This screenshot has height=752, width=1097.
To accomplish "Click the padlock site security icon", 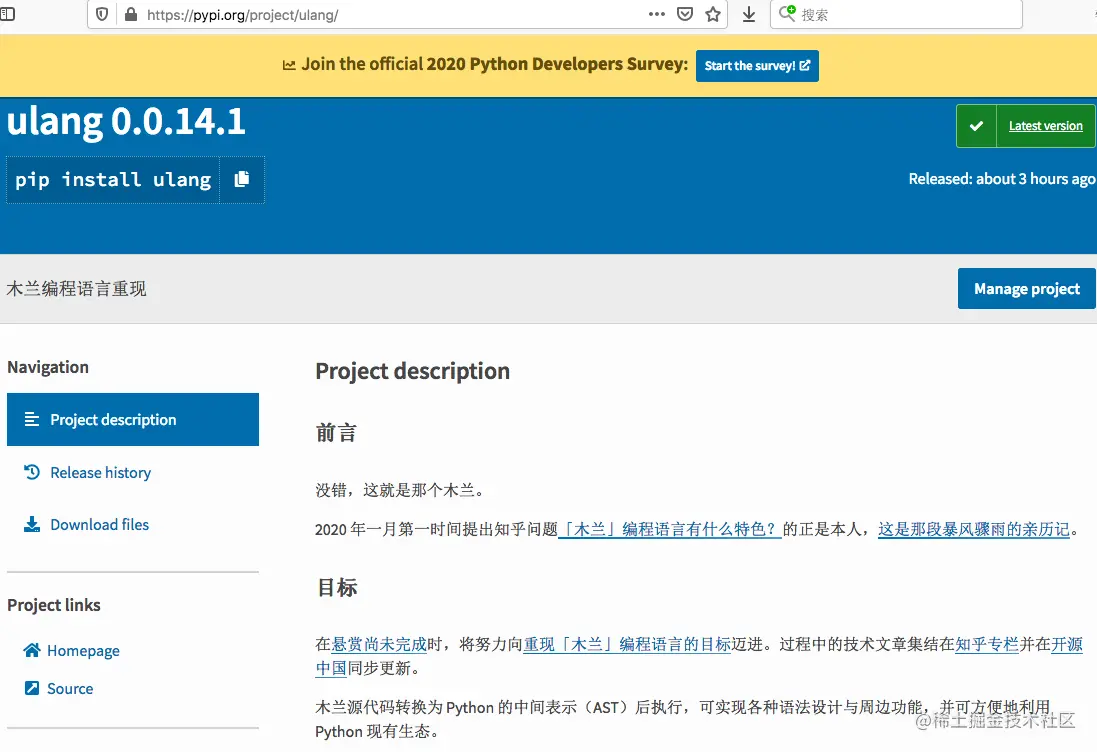I will pos(131,15).
